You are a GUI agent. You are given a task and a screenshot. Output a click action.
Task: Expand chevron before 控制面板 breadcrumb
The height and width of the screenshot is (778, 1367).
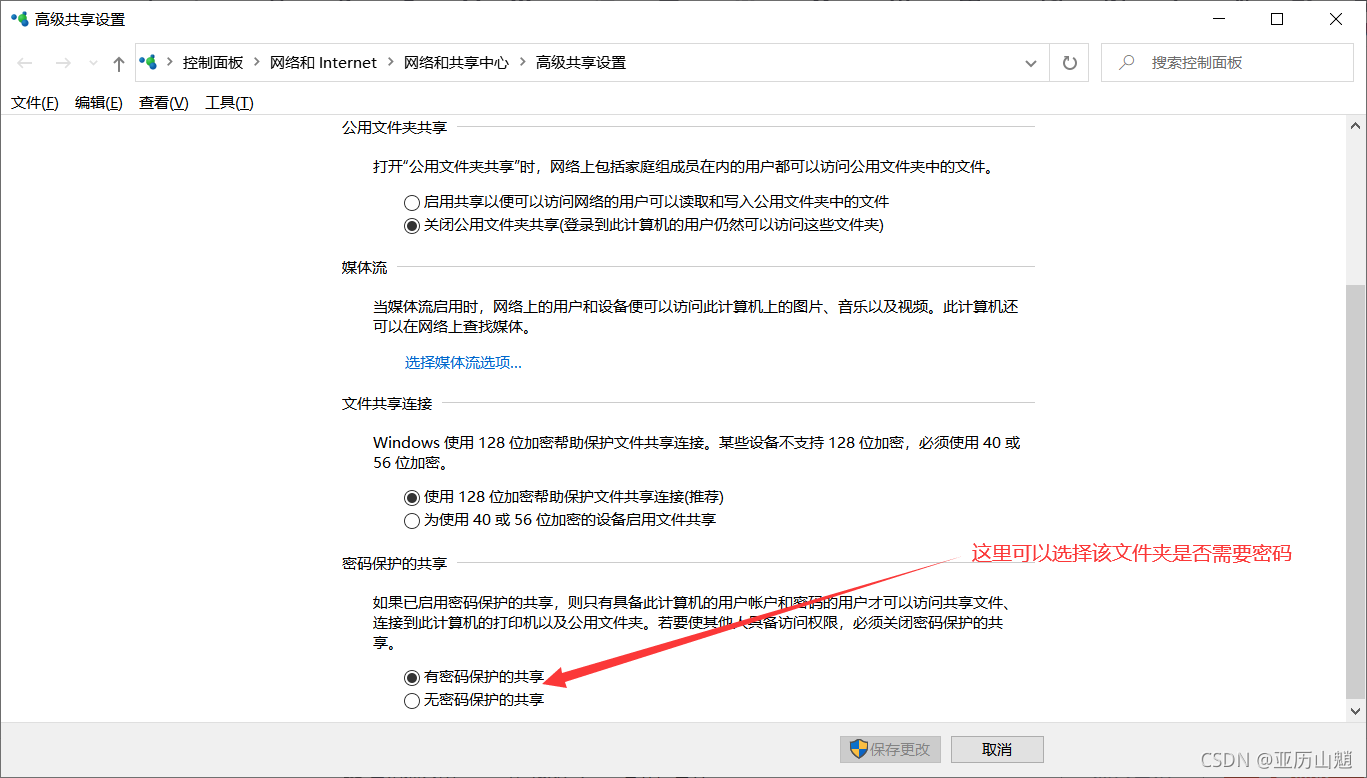(170, 62)
